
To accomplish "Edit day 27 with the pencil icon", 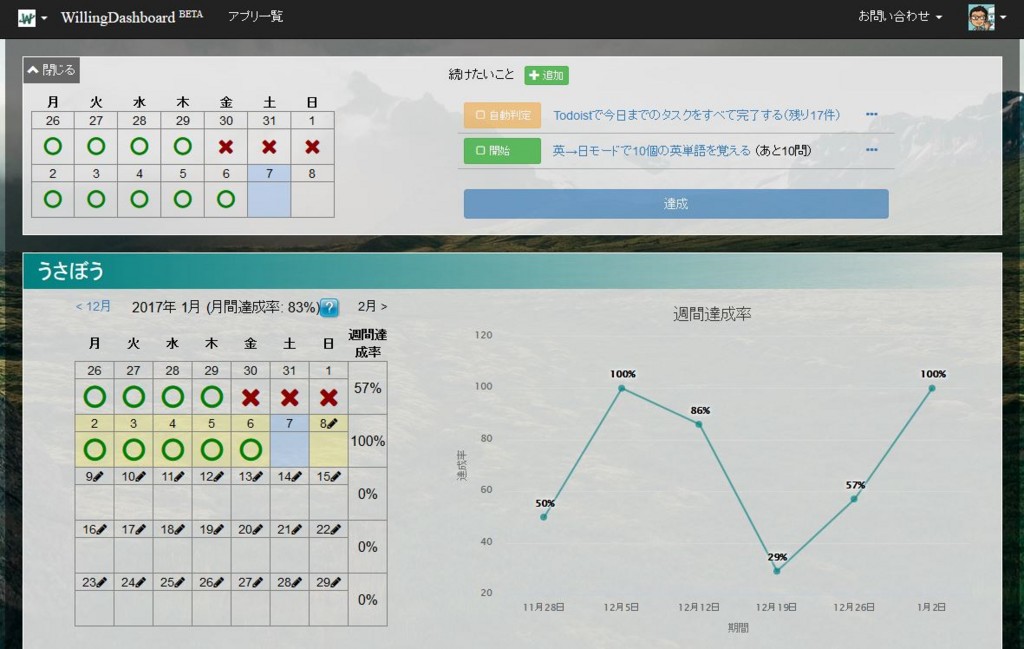I will coord(257,582).
